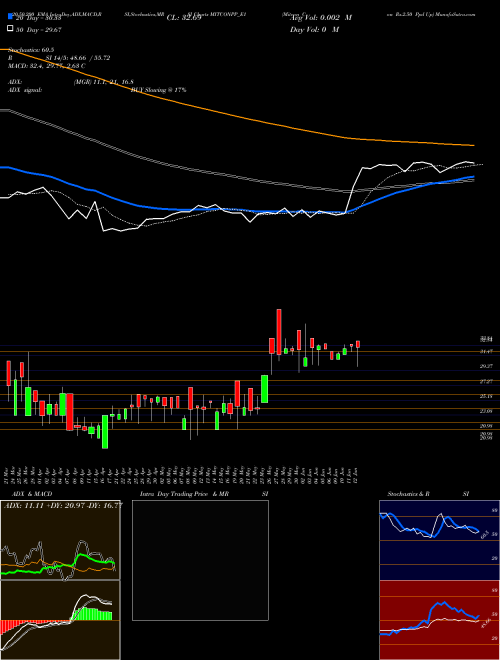Click the 'ADX signal:' label
Image resolution: width=500 pixels, height=660 pixels.
point(25,90)
